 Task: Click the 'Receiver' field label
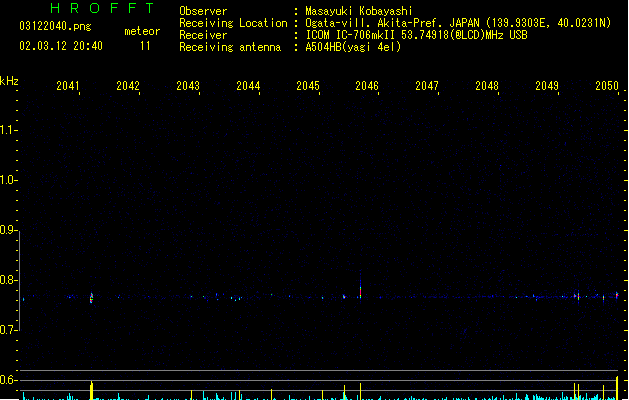(203, 35)
